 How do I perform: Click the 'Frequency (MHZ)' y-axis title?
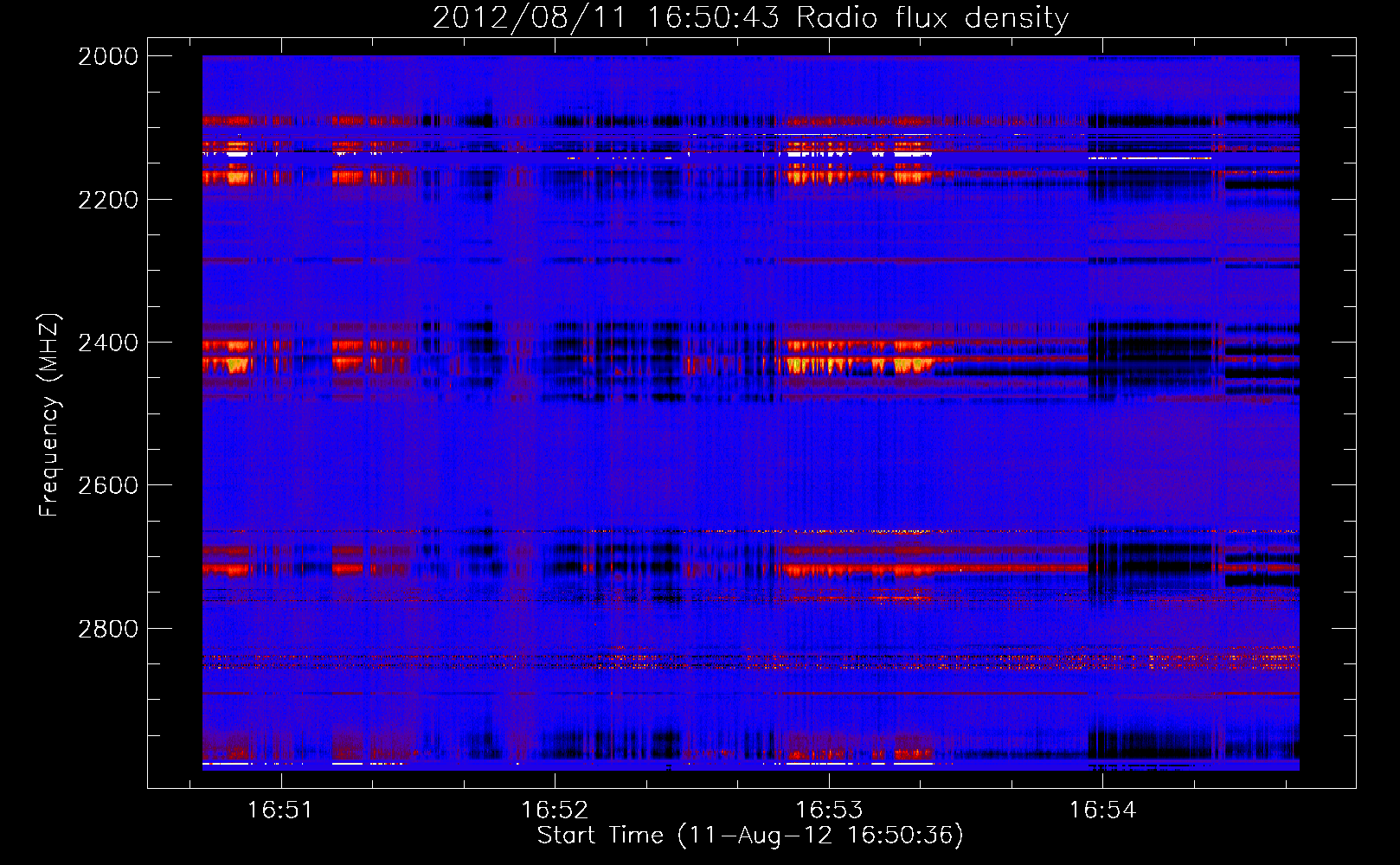(50, 414)
